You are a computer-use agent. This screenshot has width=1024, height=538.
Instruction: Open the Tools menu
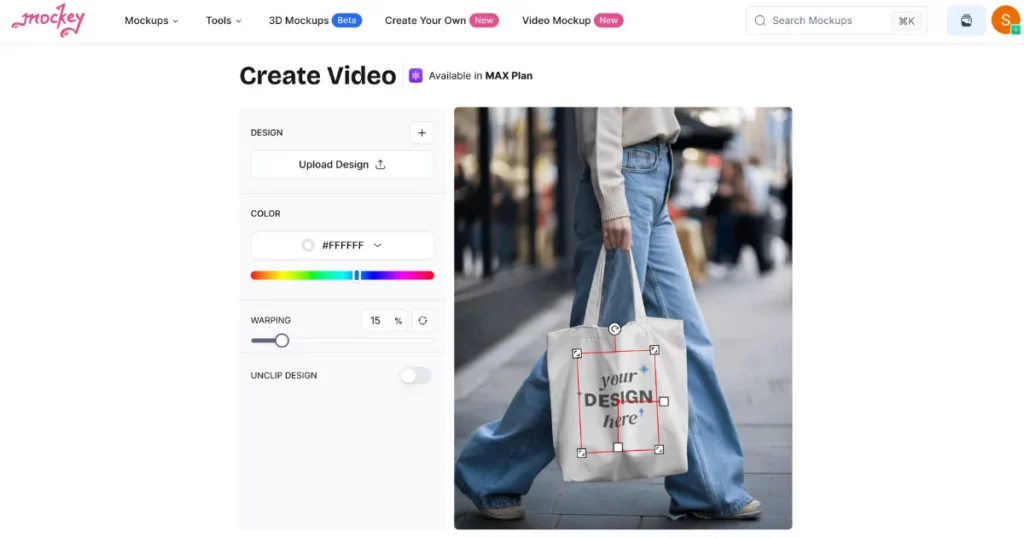click(223, 21)
